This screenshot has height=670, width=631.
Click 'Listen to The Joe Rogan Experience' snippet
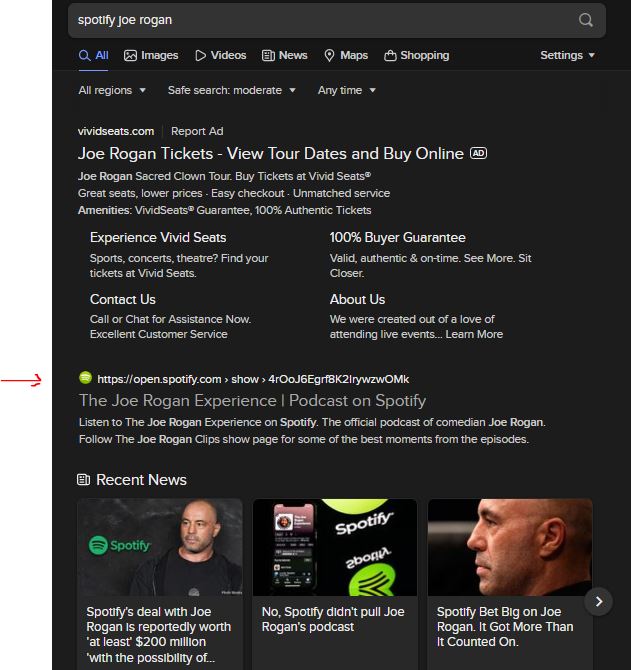(312, 431)
